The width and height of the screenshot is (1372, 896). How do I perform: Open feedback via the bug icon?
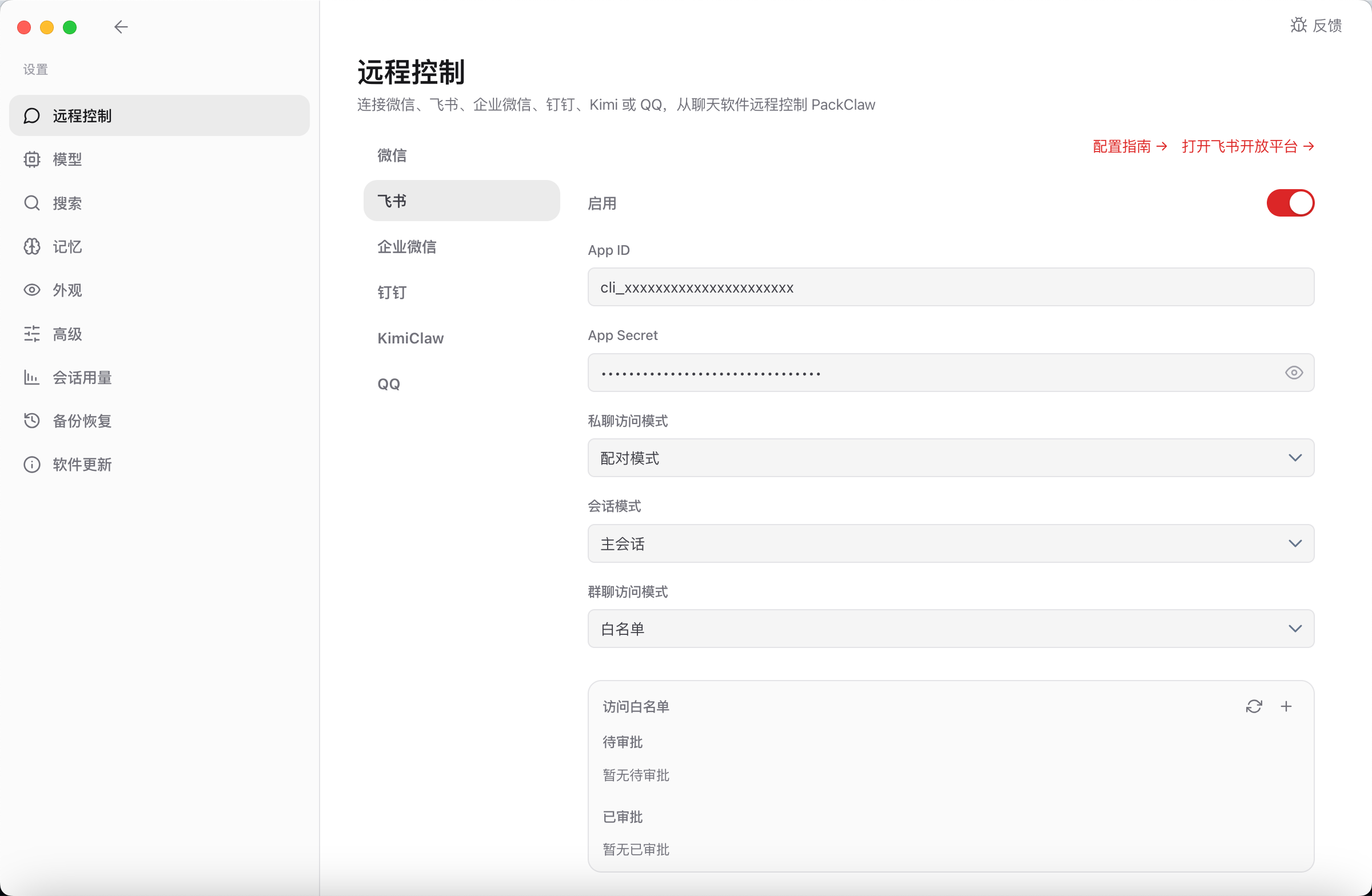point(1298,25)
